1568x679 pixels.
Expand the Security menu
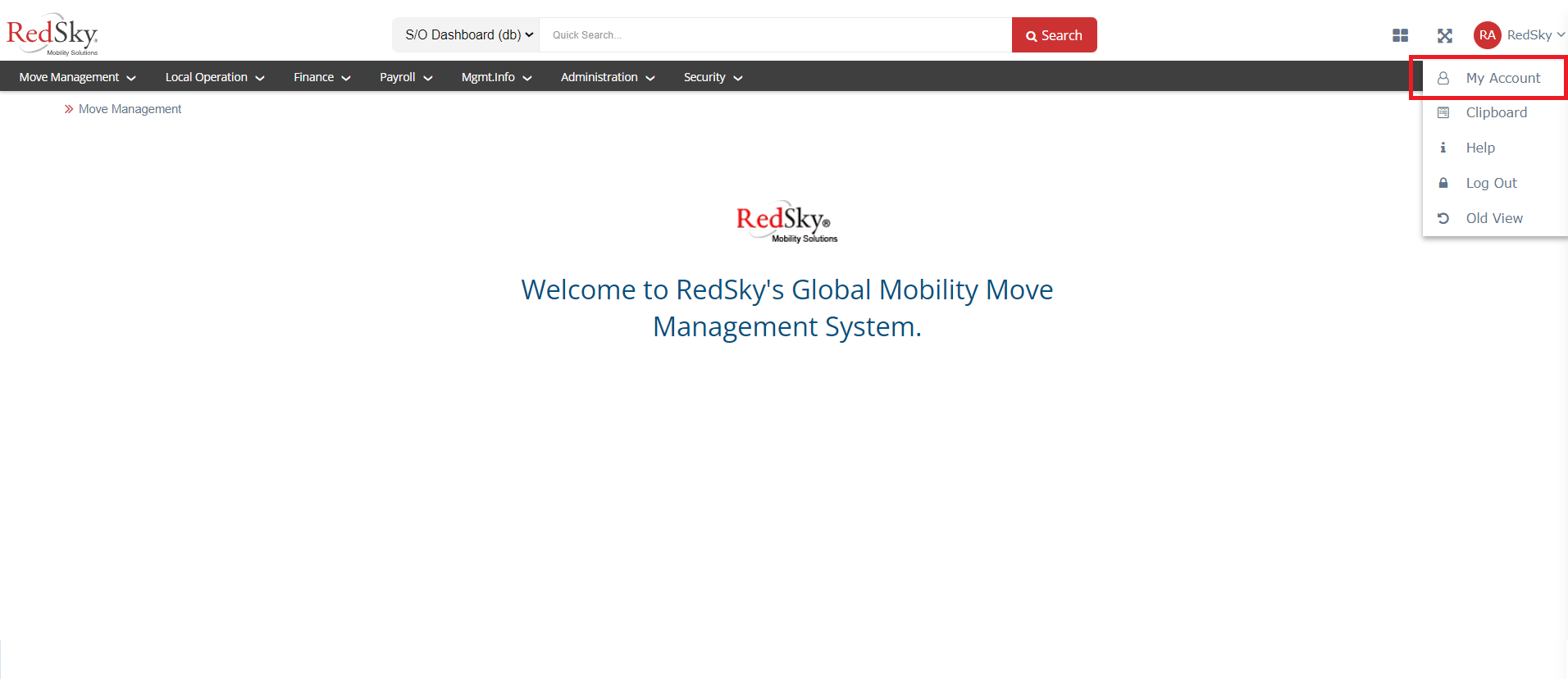point(713,77)
